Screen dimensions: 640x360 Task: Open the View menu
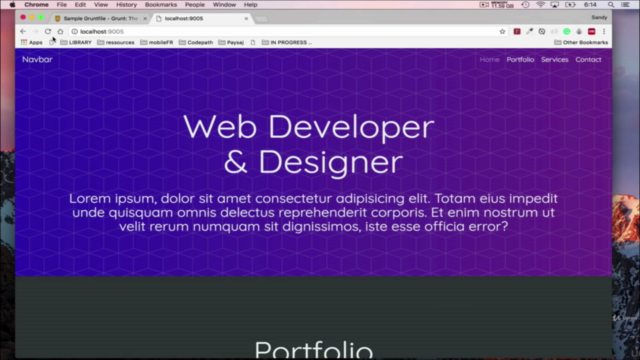point(101,4)
